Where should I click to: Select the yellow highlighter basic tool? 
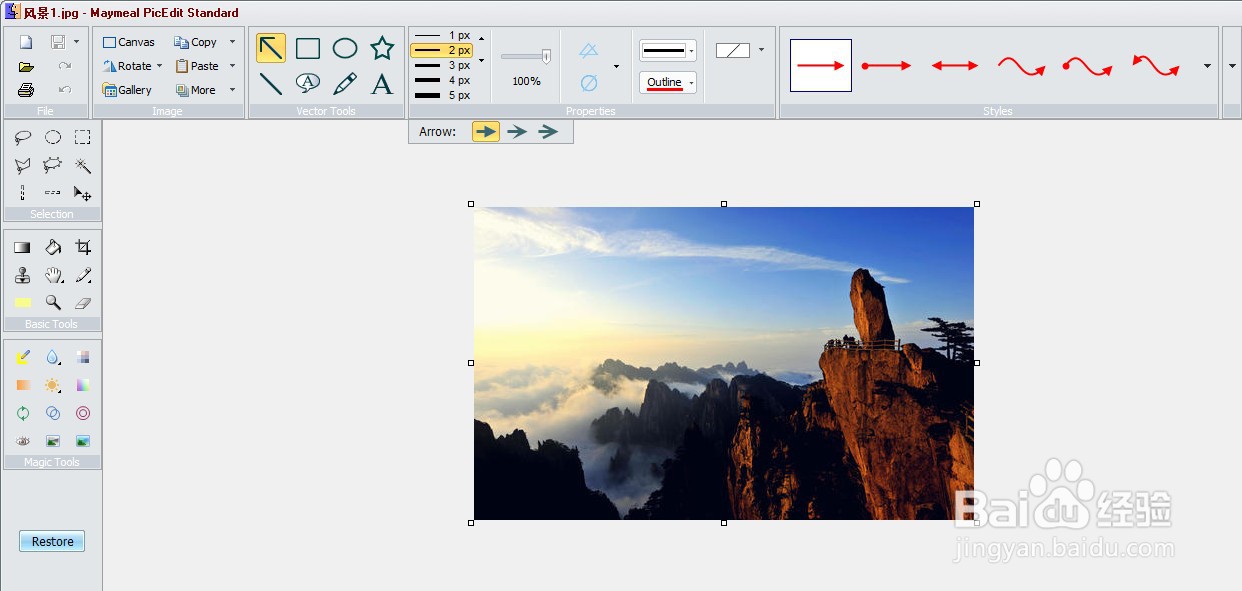[x=22, y=302]
